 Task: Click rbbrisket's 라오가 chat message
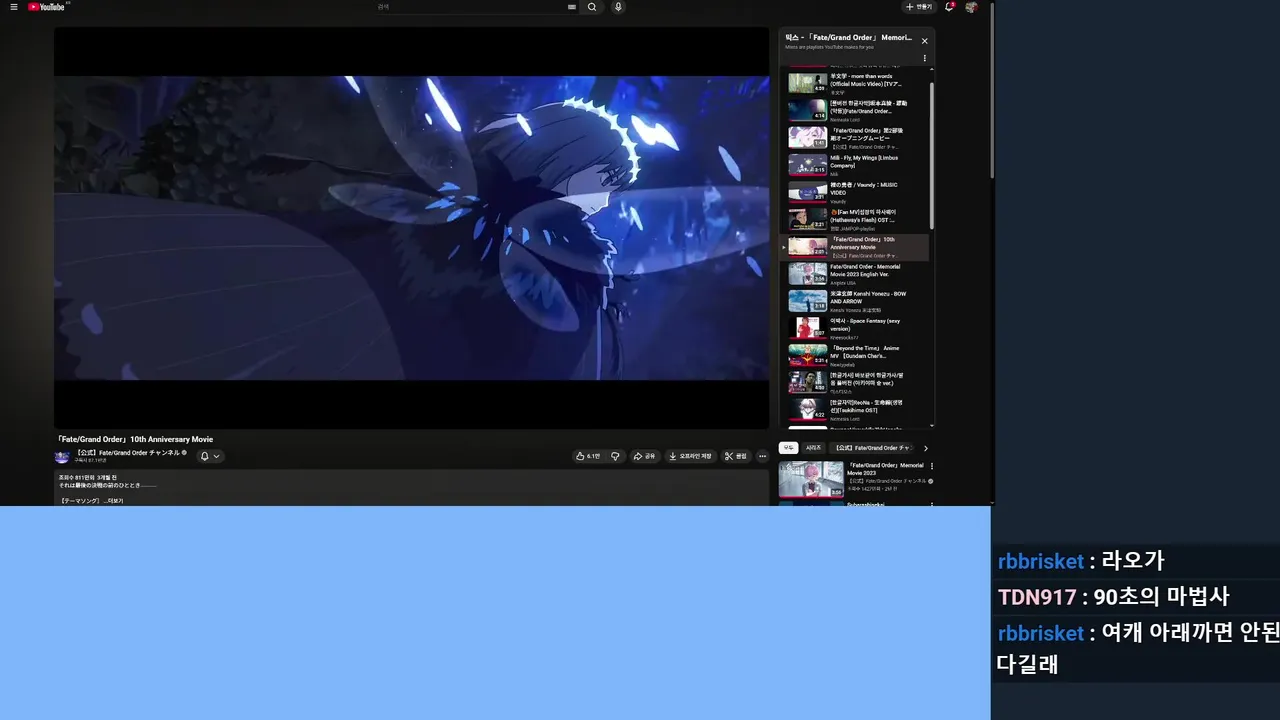1081,561
